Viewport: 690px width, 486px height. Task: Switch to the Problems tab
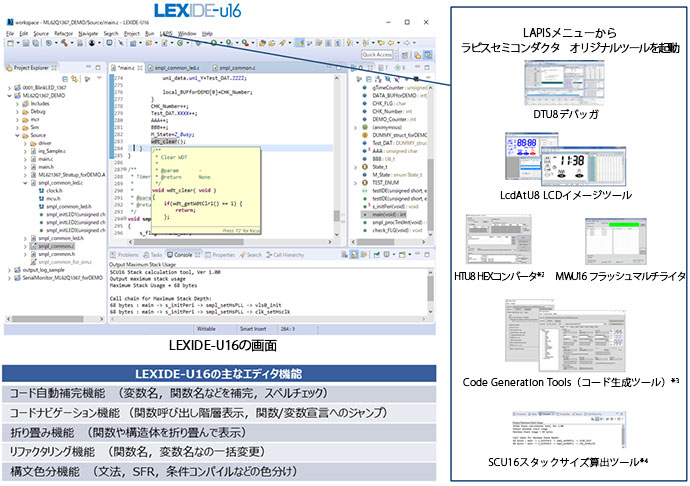[x=124, y=255]
